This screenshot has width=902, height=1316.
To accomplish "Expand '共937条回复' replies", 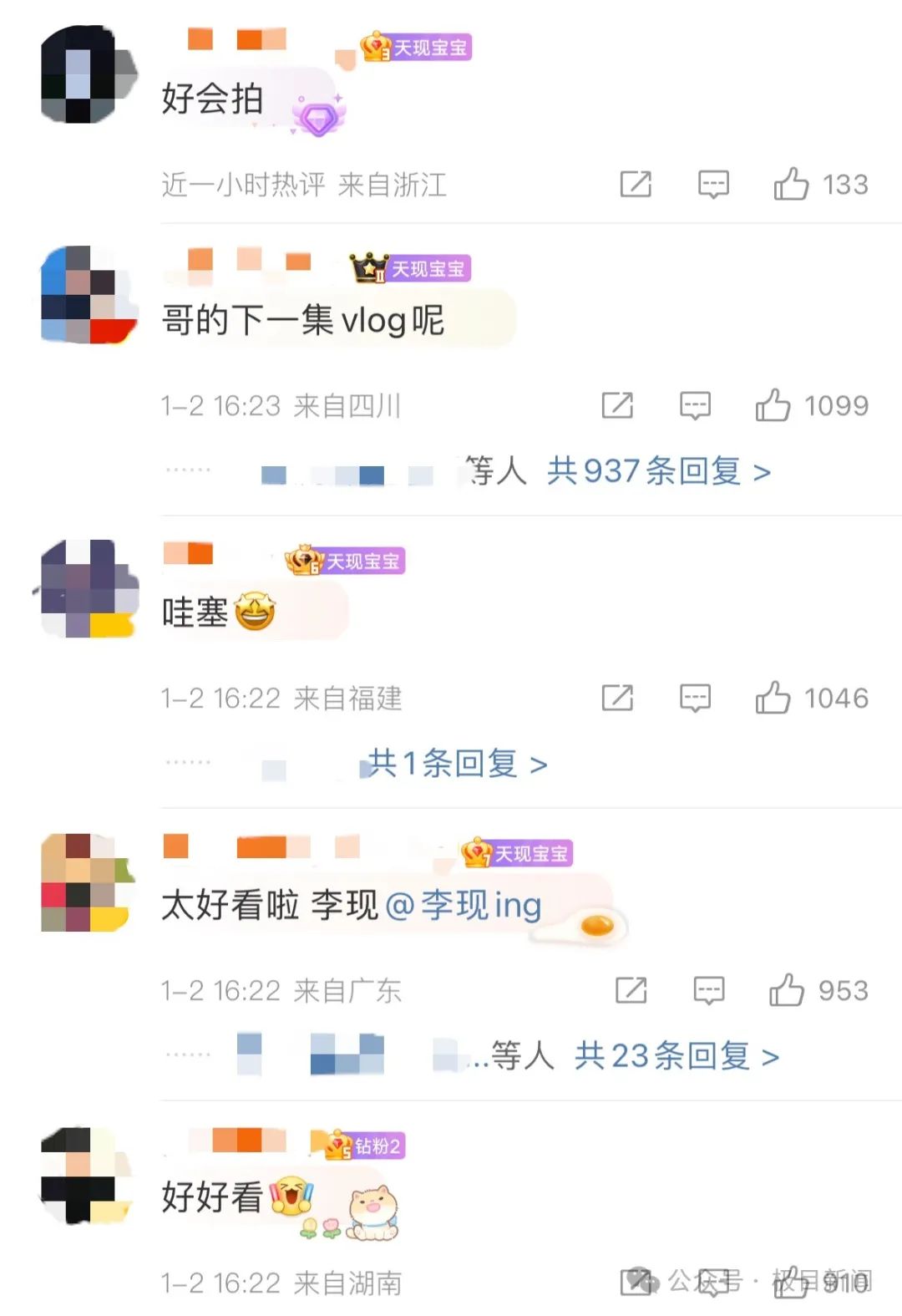I will tap(658, 471).
